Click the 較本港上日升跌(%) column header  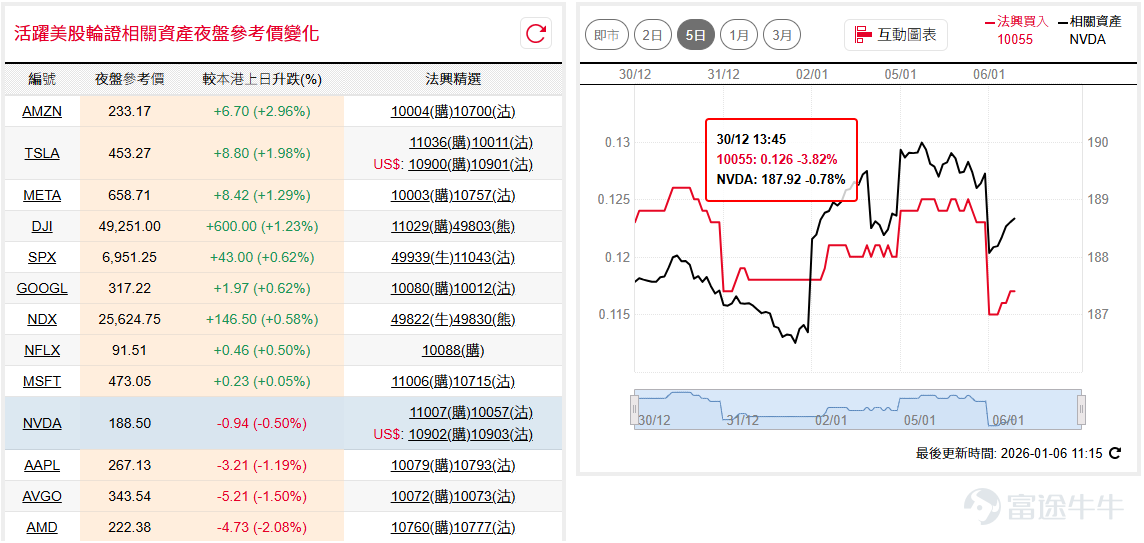coord(262,80)
